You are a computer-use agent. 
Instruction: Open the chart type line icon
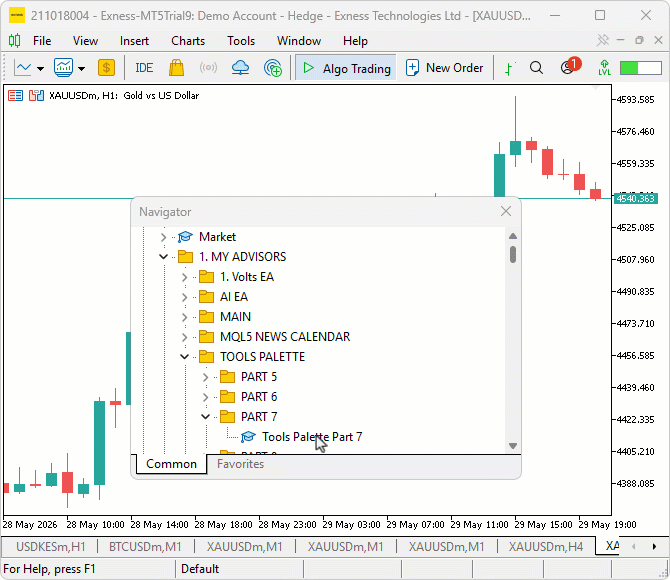point(23,68)
